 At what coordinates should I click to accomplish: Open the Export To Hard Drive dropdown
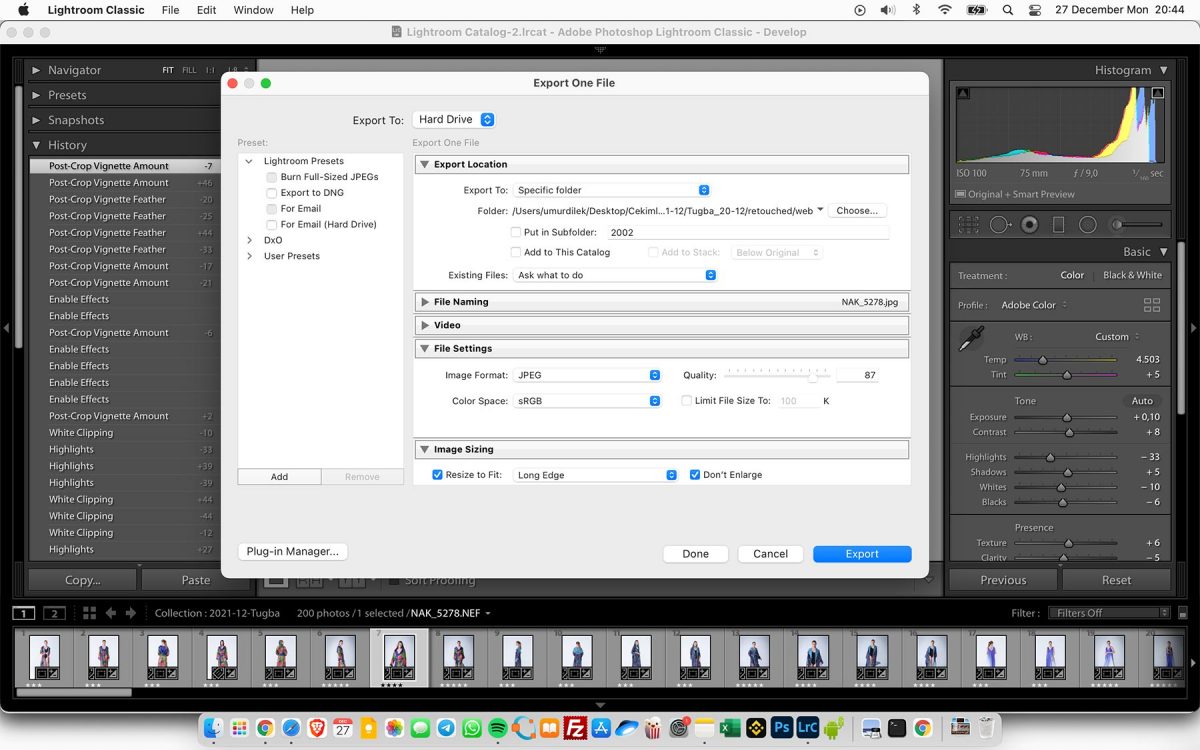pyautogui.click(x=454, y=119)
